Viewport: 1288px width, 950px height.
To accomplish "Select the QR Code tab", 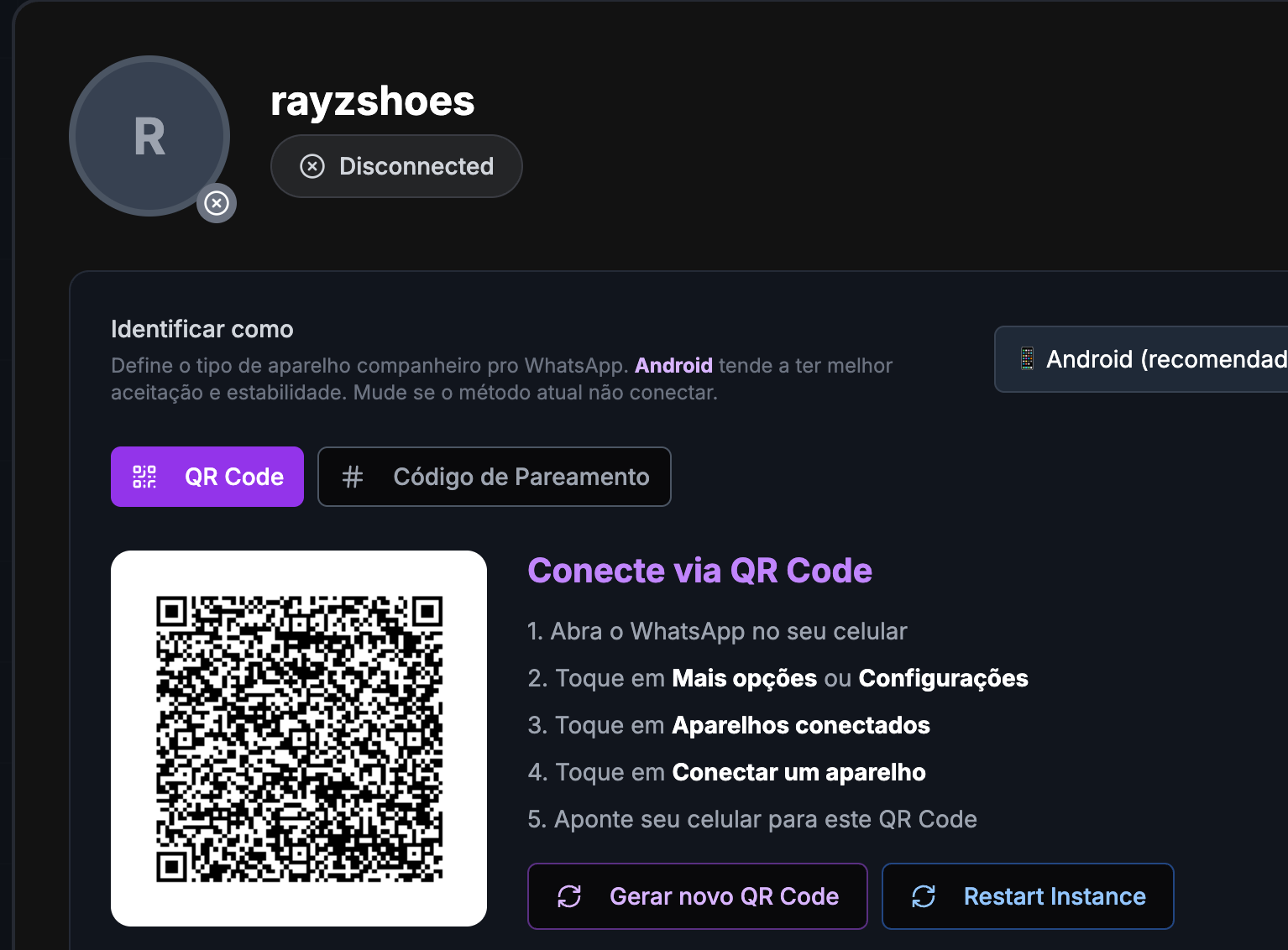I will 207,477.
